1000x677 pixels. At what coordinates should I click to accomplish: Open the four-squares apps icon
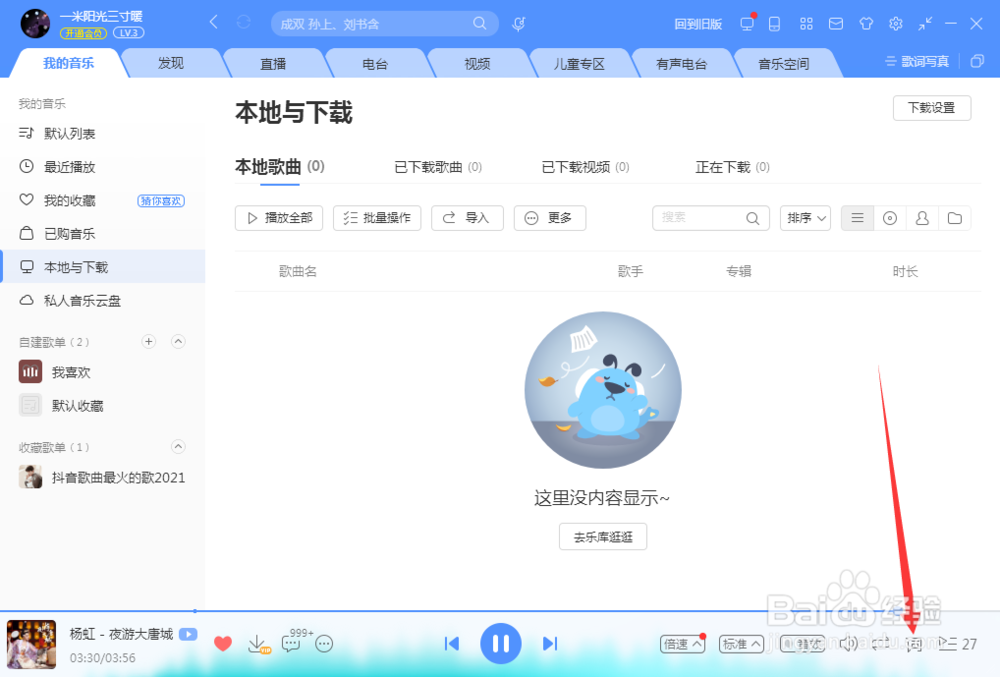806,24
